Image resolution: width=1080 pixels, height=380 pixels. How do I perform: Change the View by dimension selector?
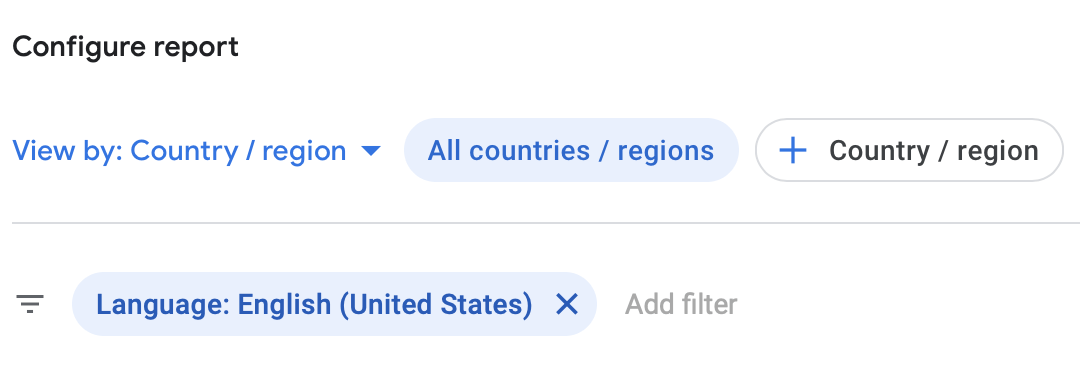pos(196,151)
